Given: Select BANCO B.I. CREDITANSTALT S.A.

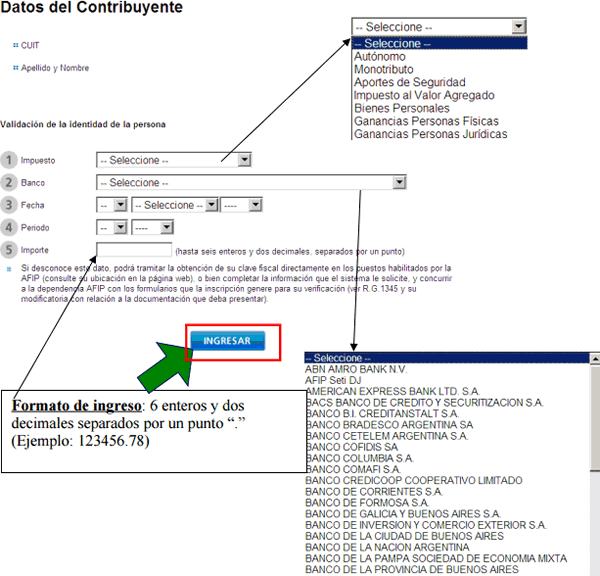Looking at the screenshot, I should 382,414.
